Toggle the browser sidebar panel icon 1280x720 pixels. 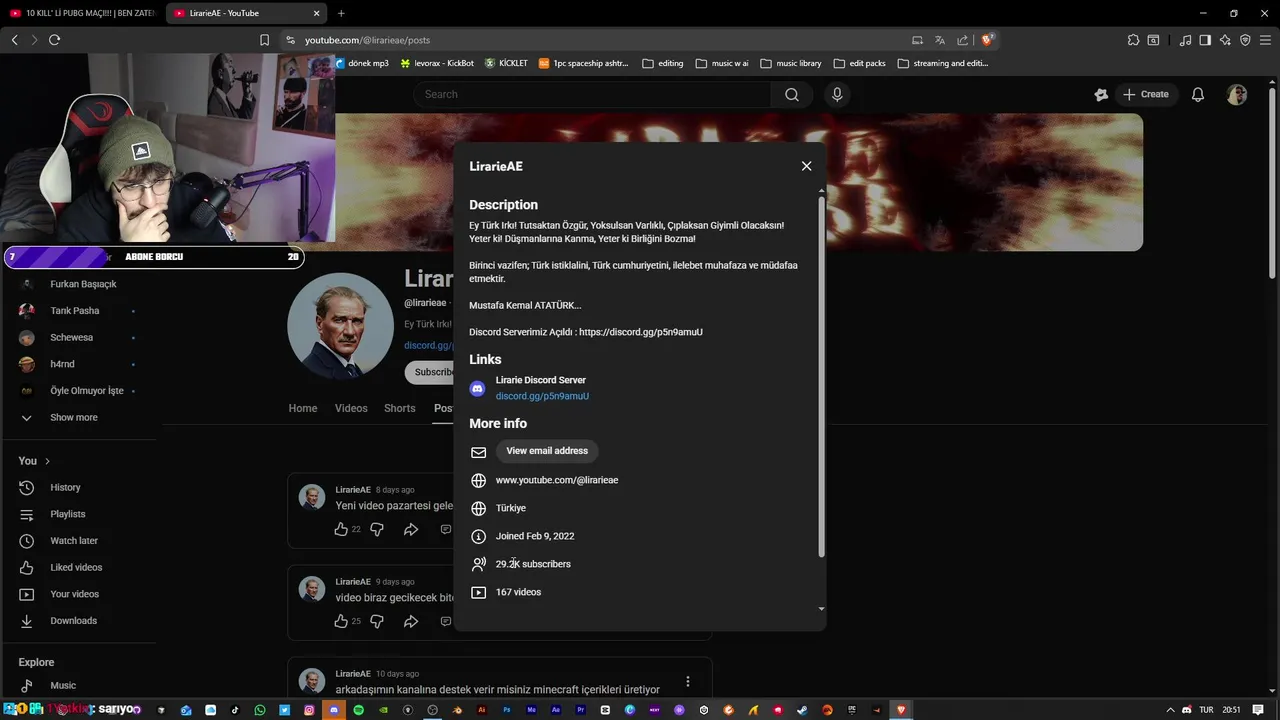click(x=1205, y=40)
